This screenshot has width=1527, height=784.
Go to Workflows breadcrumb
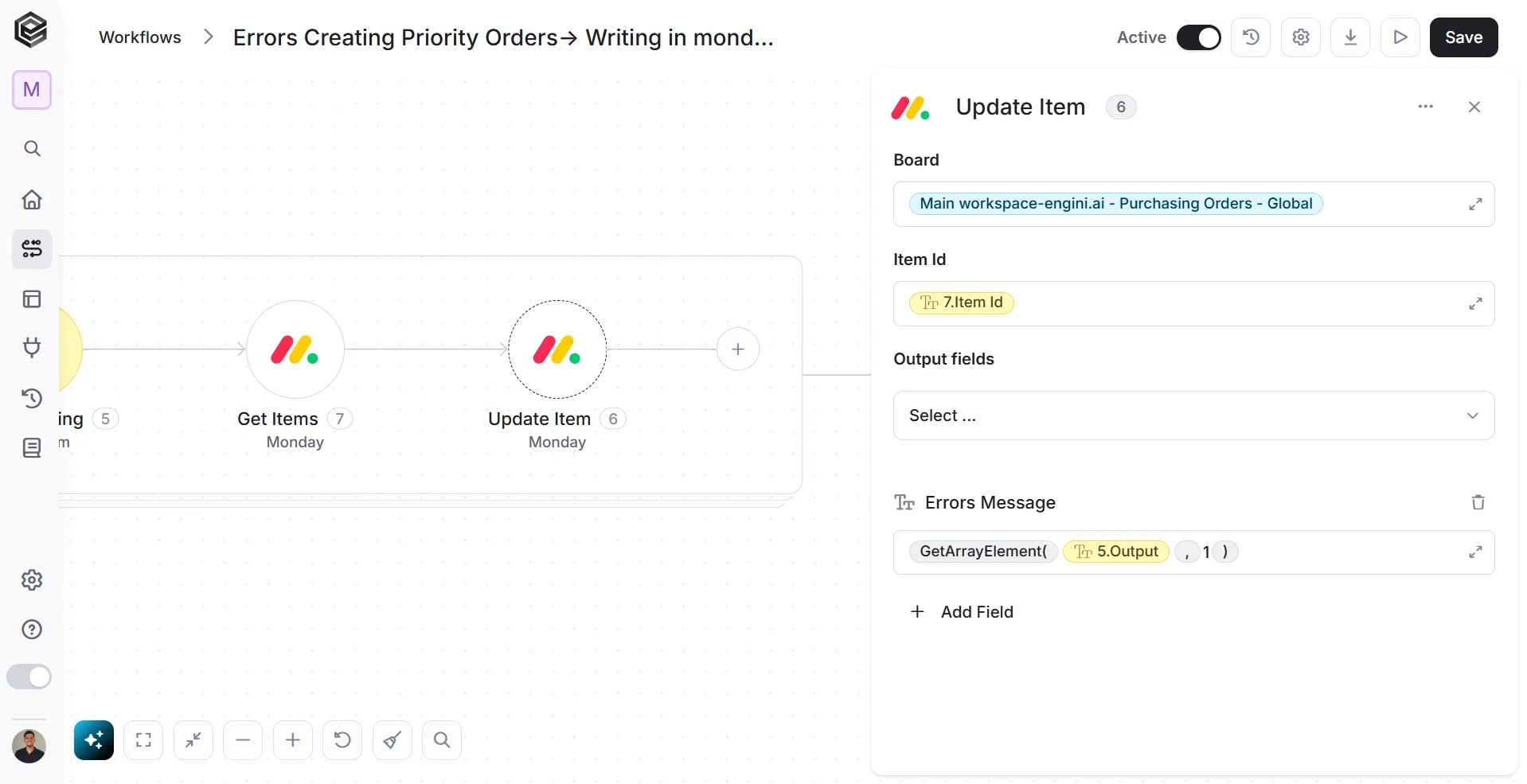[140, 37]
